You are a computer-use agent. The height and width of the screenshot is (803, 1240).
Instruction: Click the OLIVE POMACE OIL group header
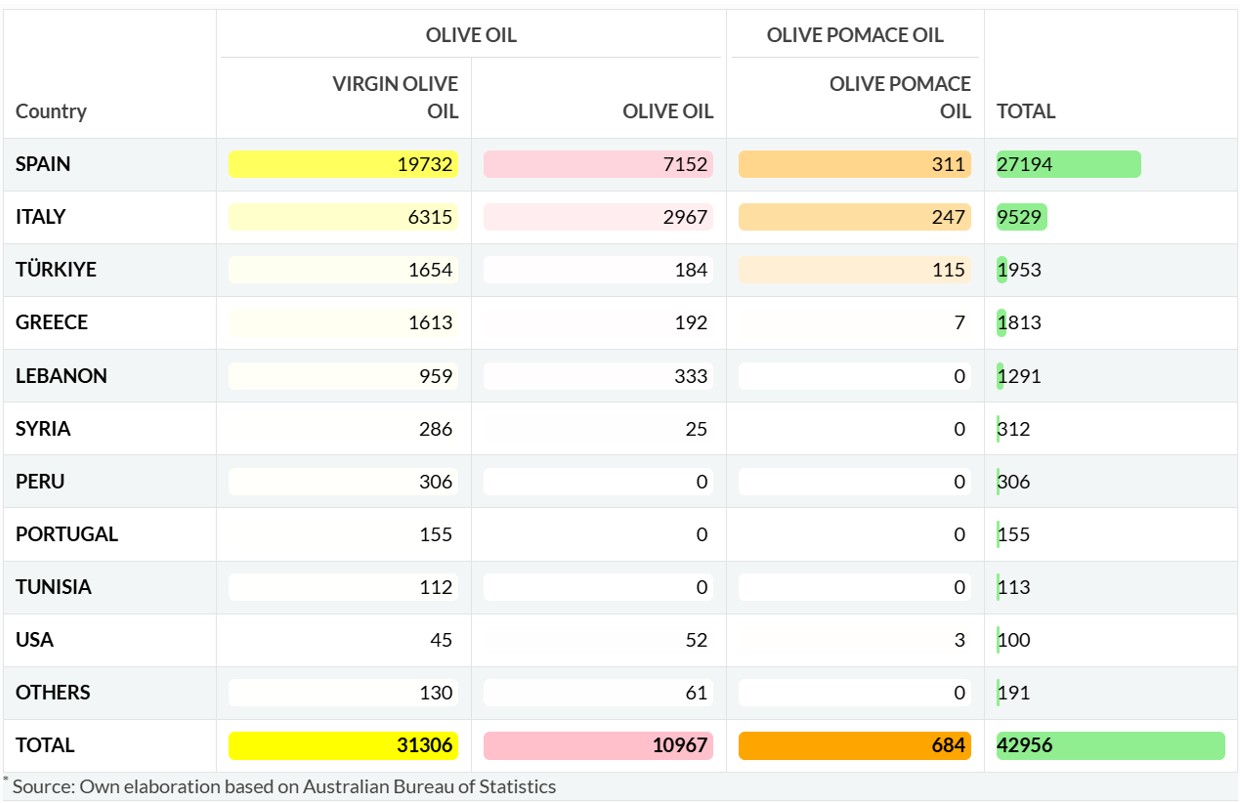coord(855,35)
